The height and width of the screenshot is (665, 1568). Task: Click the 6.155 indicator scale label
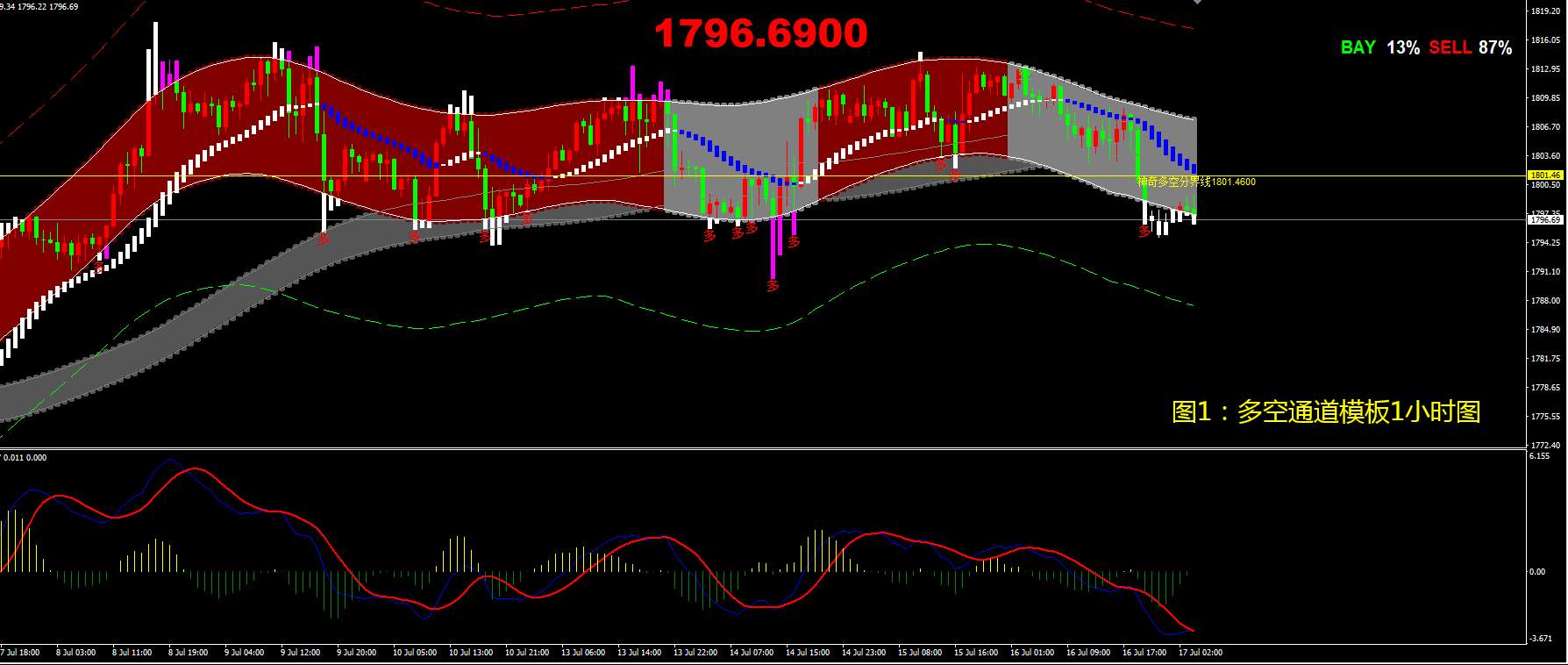(1539, 456)
